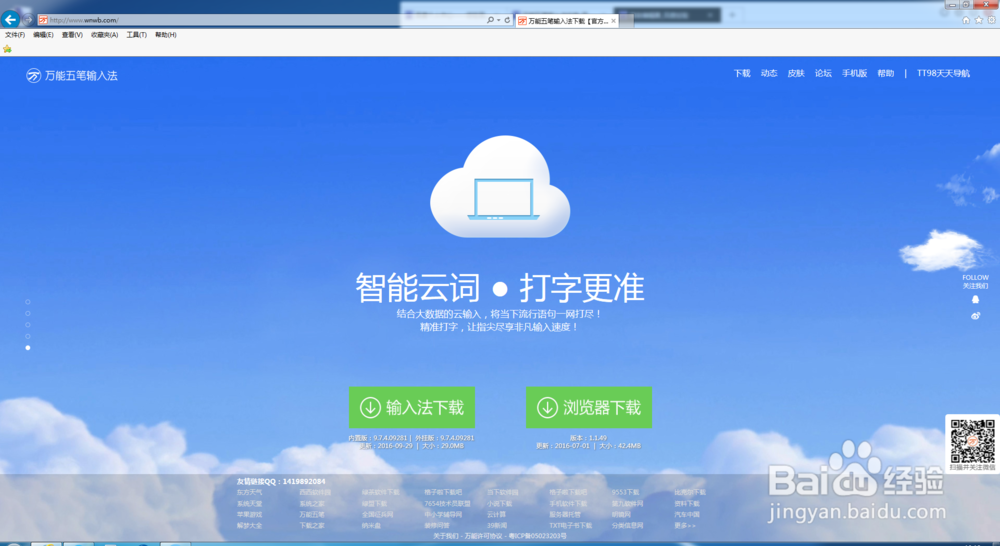The height and width of the screenshot is (546, 1000).
Task: Click the QQ penguin follow icon
Action: [975, 299]
